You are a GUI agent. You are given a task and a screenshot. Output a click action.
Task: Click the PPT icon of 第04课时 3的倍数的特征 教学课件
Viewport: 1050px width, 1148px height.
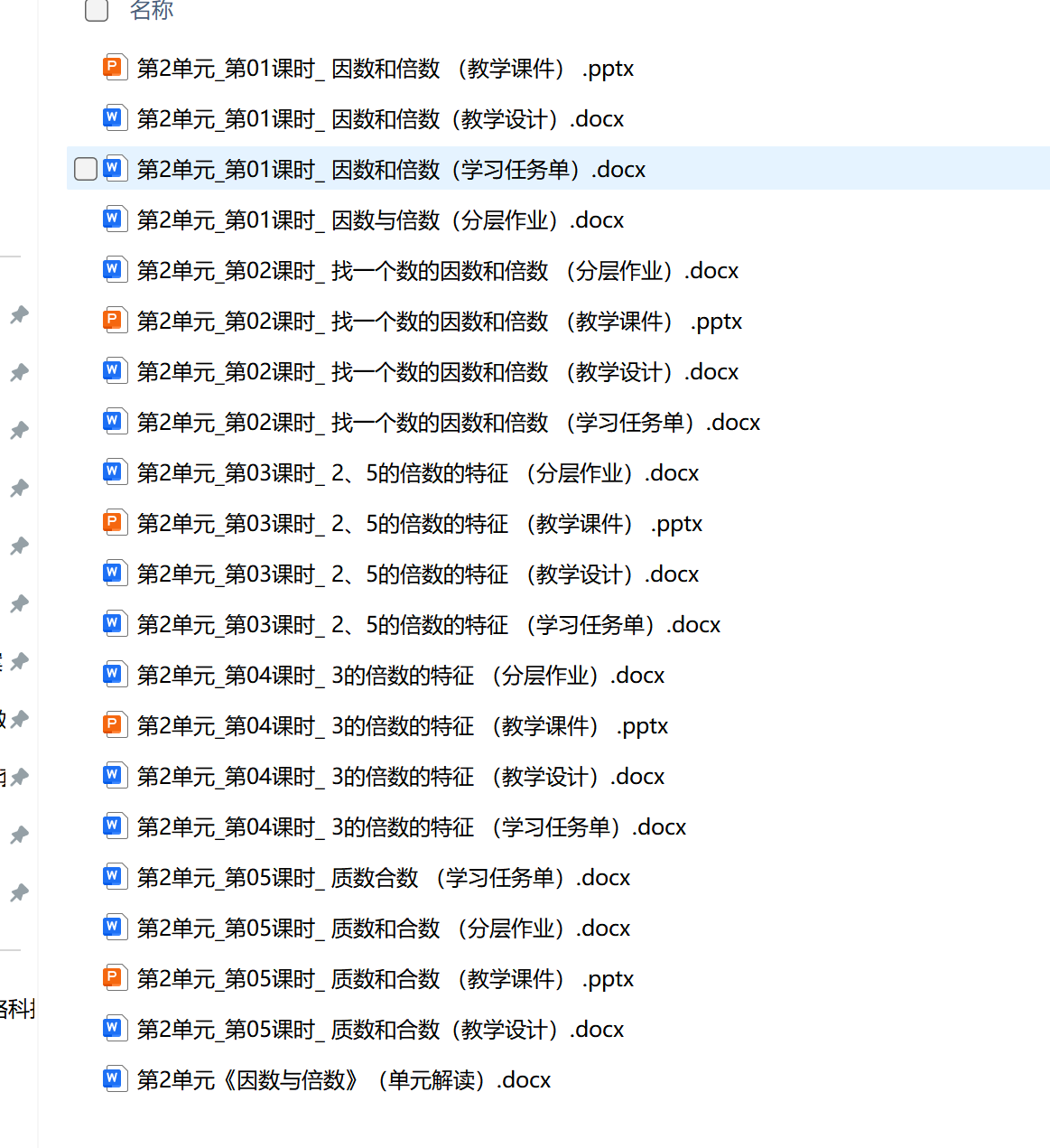113,724
